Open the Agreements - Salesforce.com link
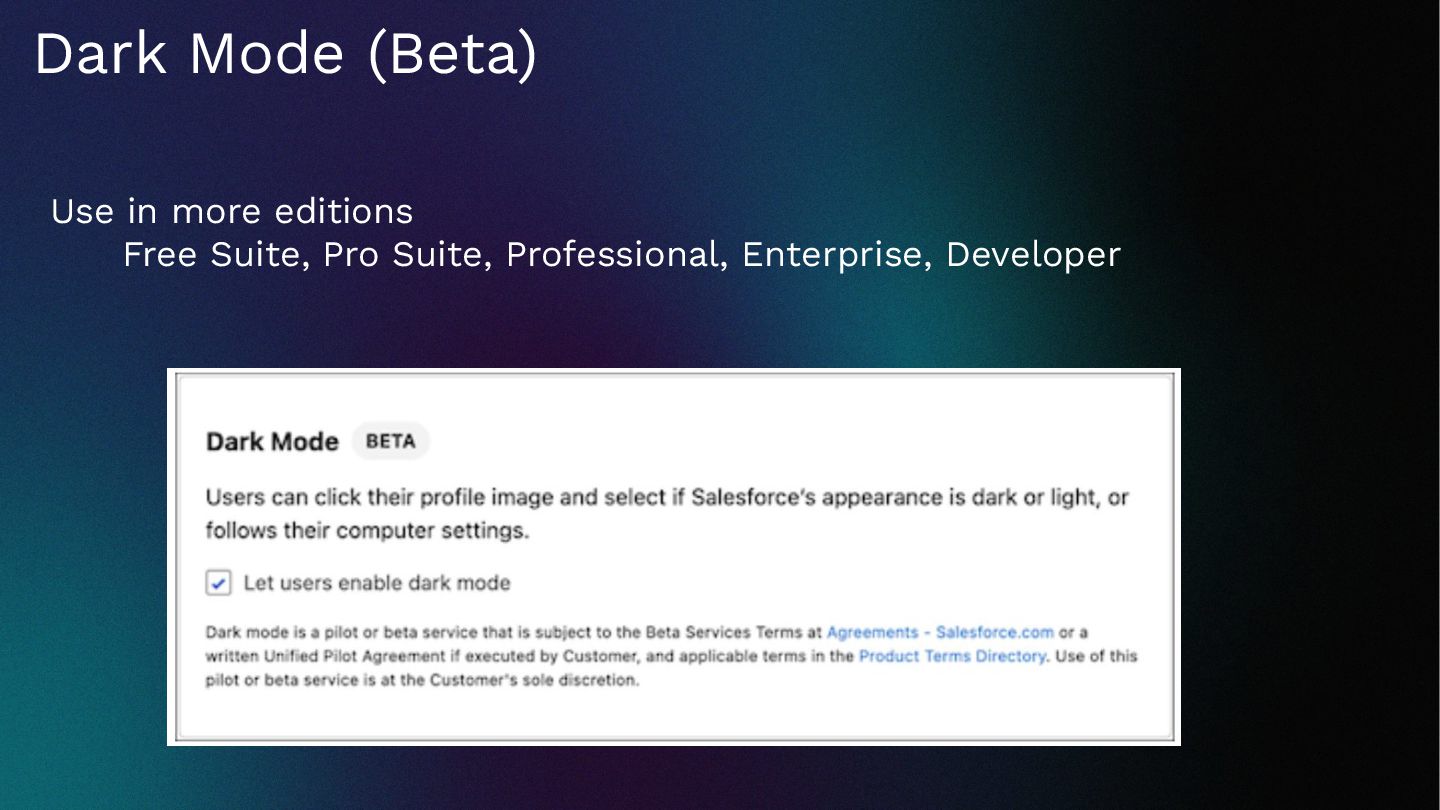Screen dimensions: 1440x810 point(939,632)
